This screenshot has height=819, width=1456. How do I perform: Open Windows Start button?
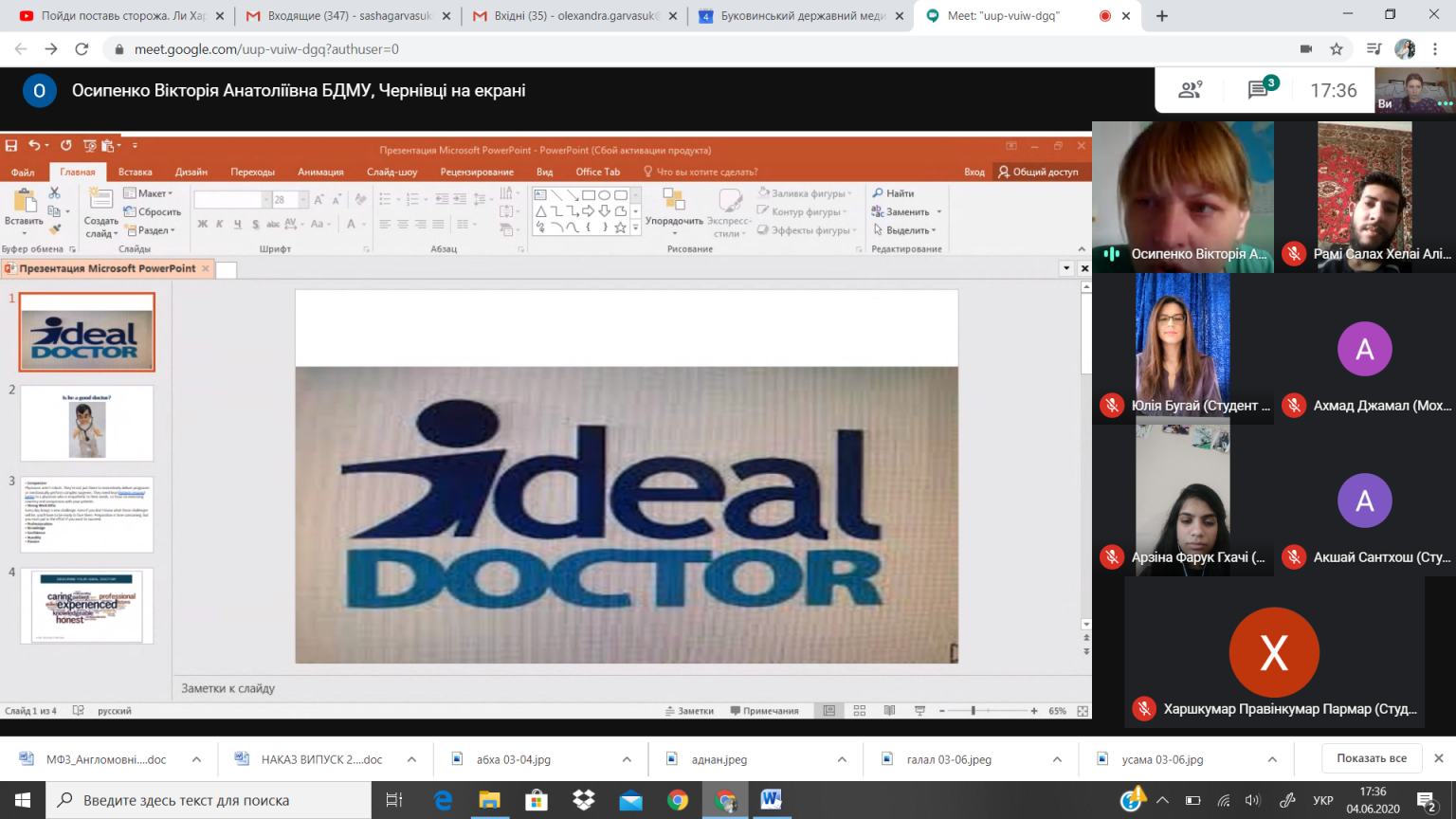point(23,800)
